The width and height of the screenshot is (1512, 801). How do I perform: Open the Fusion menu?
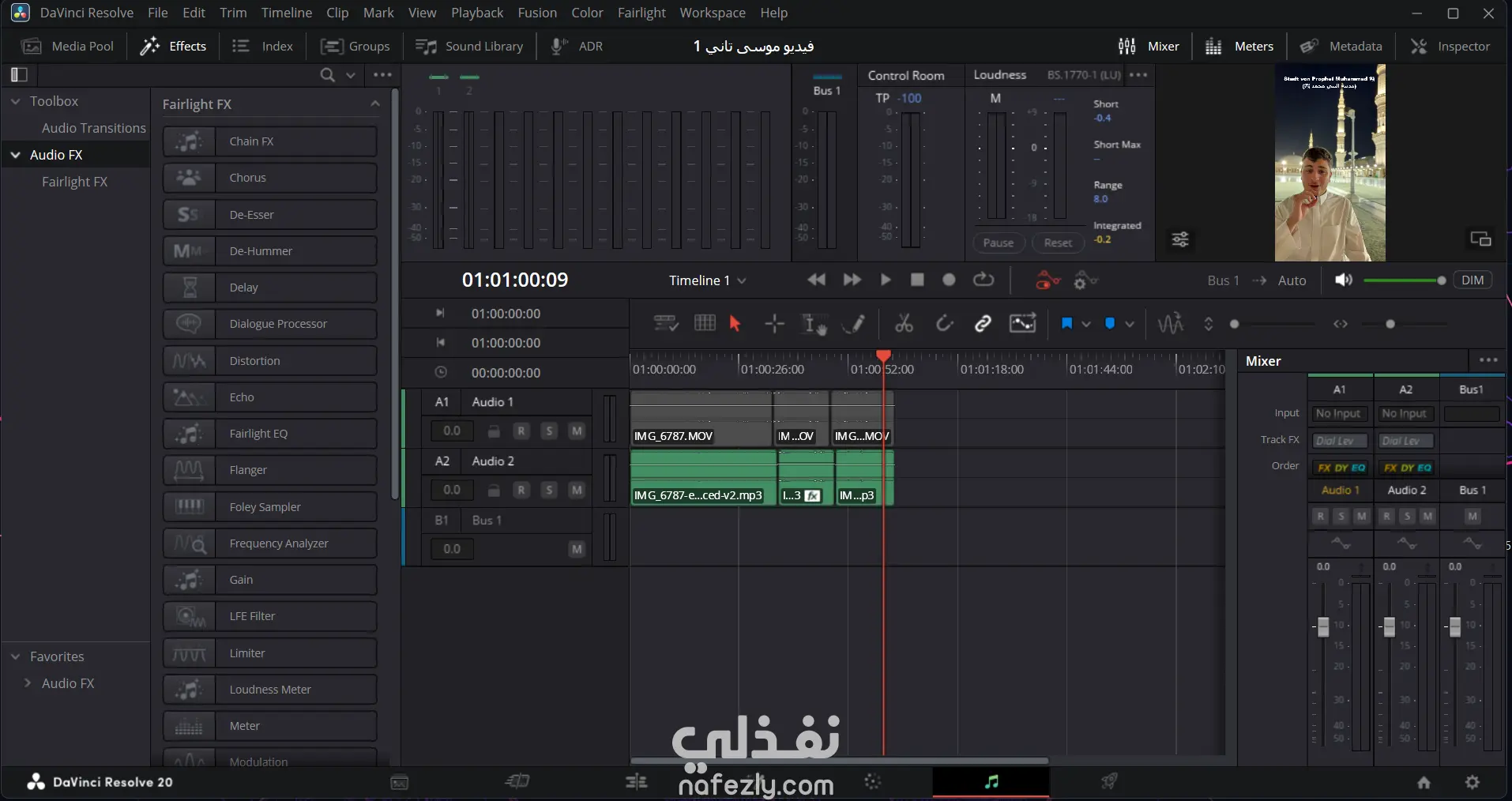tap(537, 13)
